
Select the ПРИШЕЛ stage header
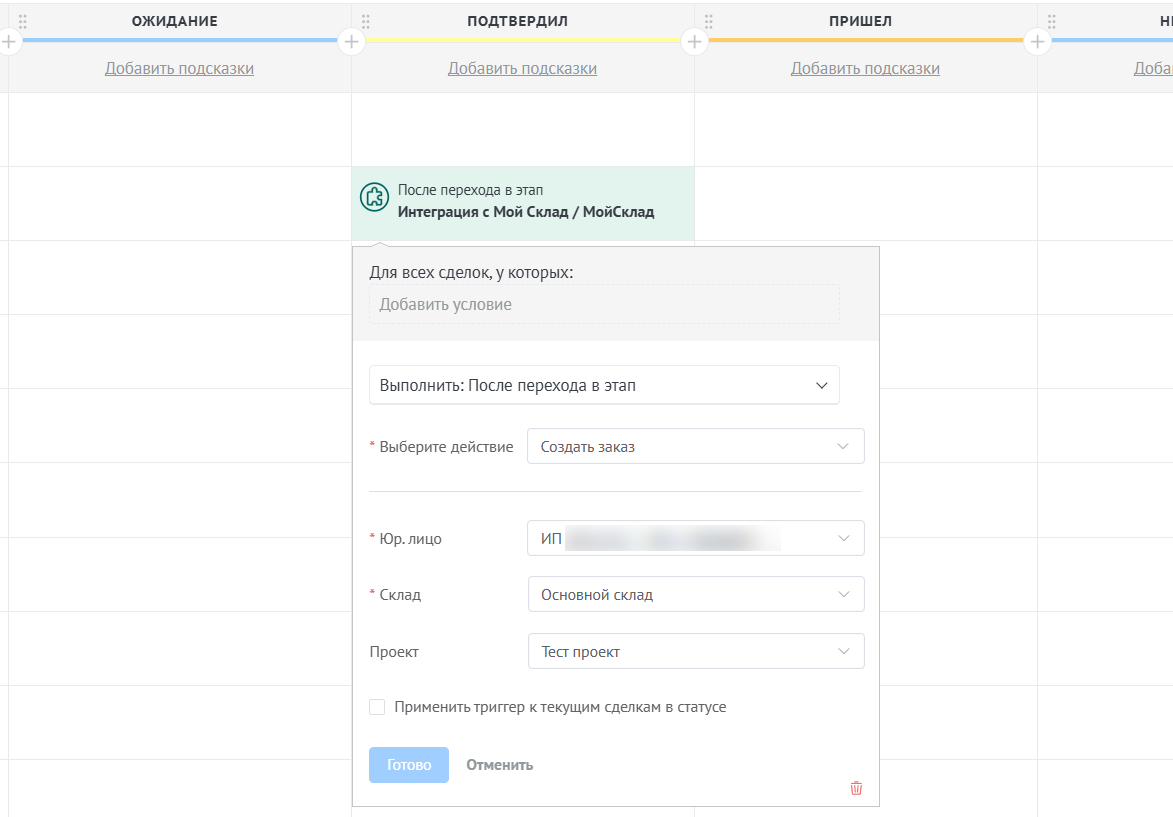pos(860,21)
